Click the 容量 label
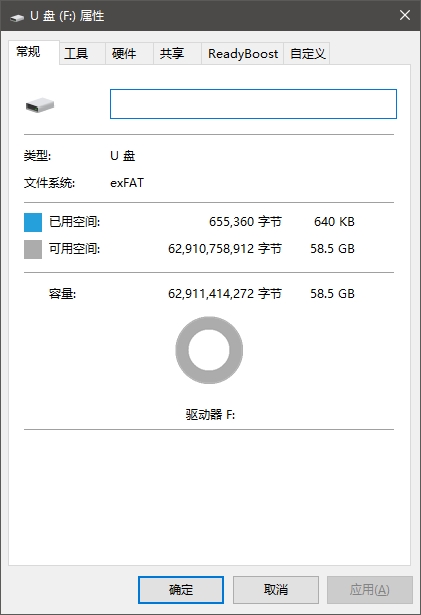Viewport: 421px width, 615px height. (x=62, y=293)
